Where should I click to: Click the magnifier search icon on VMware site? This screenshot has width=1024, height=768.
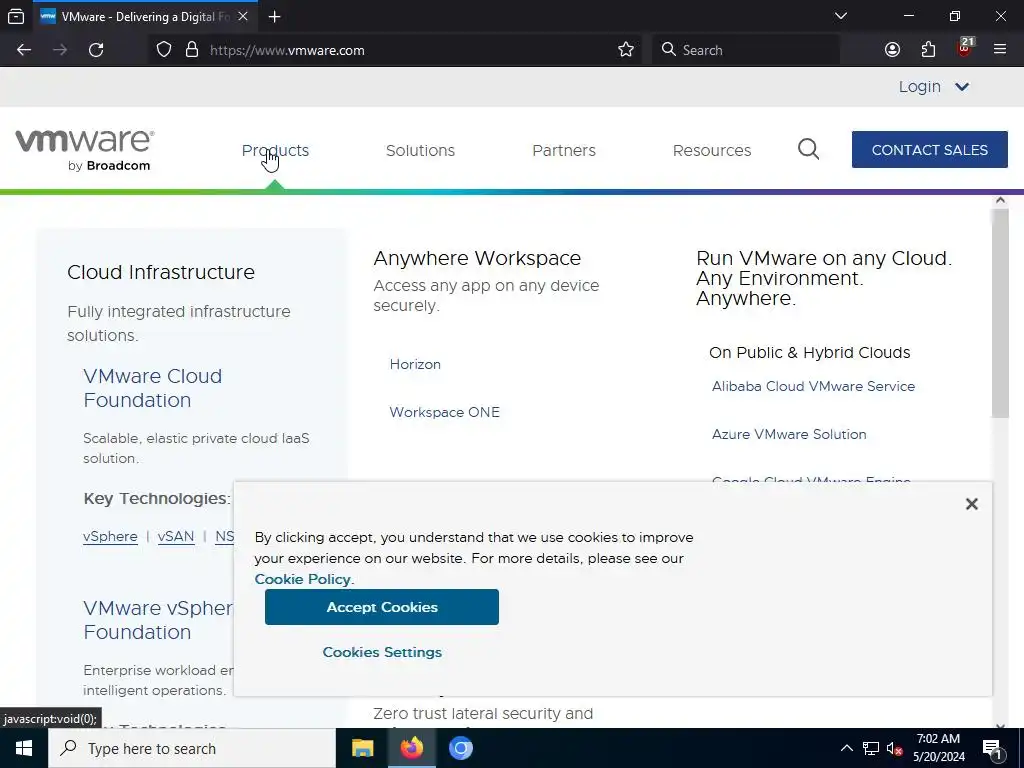click(808, 149)
